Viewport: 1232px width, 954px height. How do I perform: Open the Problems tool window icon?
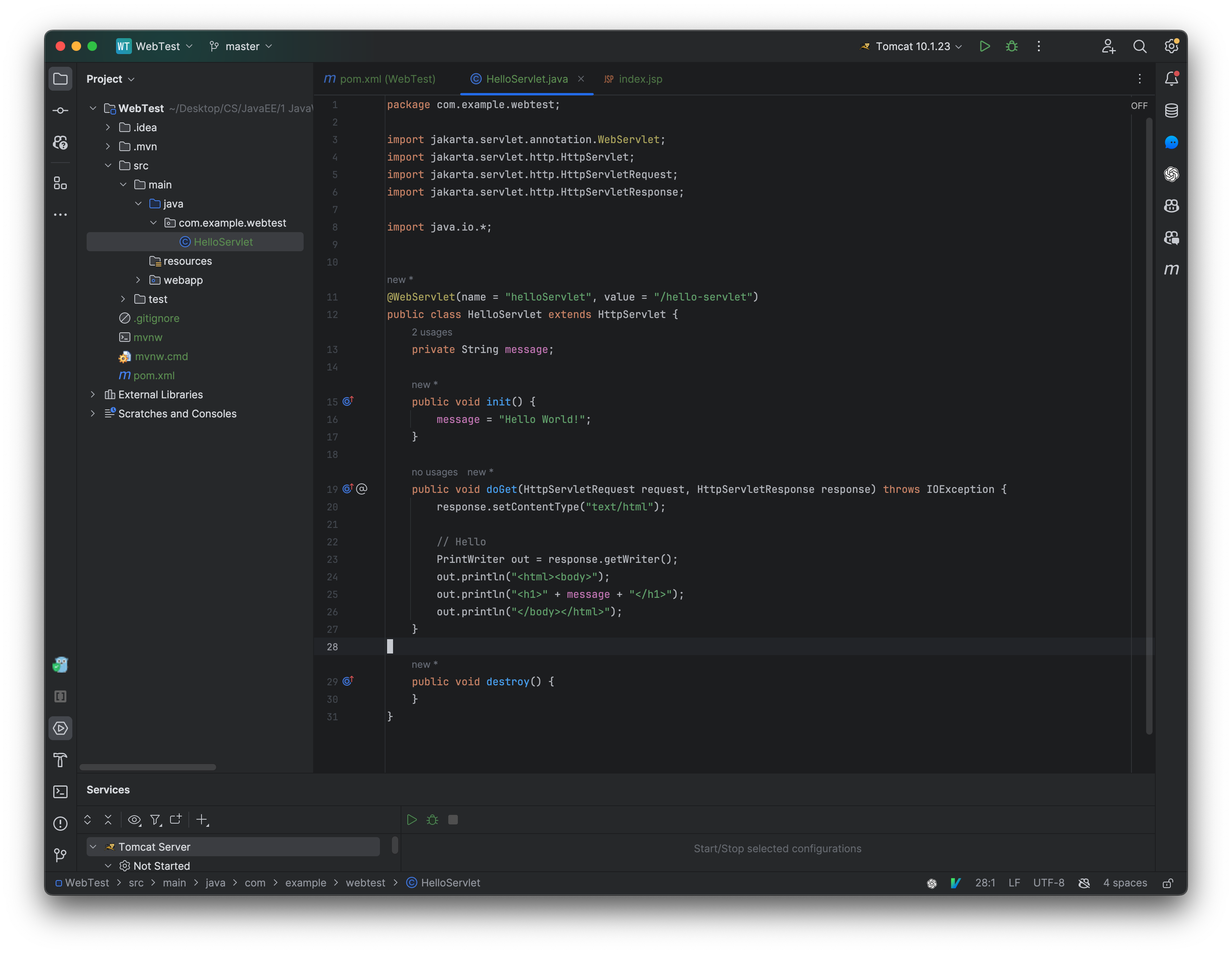click(x=60, y=824)
